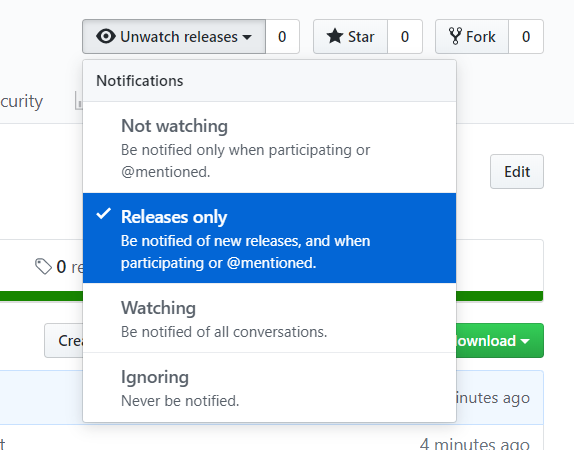Screen dimensions: 574x450
Task: Click the Star button
Action: tap(350, 37)
